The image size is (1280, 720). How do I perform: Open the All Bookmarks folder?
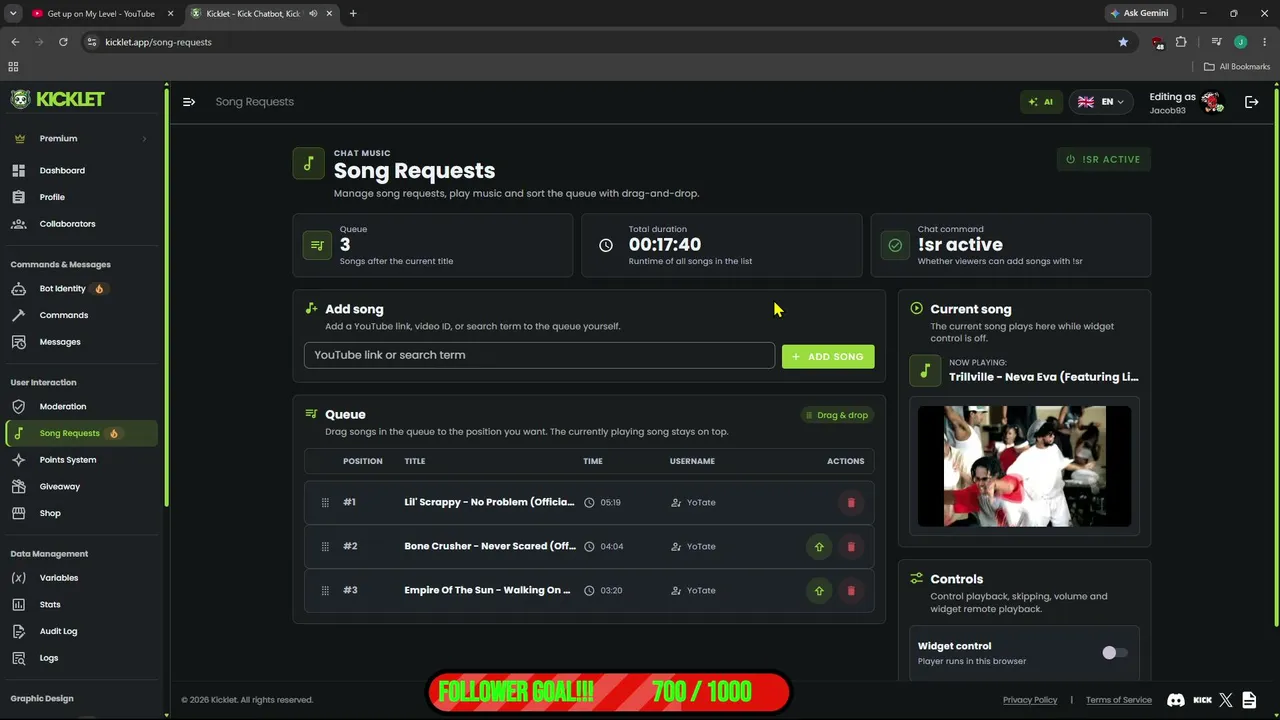click(1237, 67)
